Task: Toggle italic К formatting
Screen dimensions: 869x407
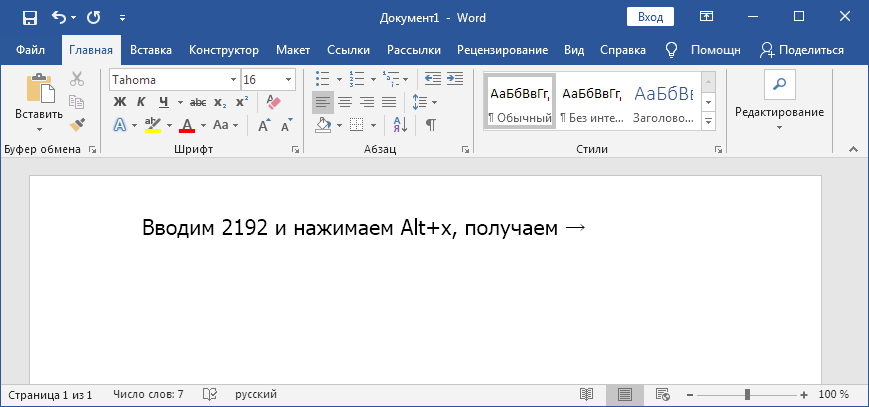Action: pos(141,102)
